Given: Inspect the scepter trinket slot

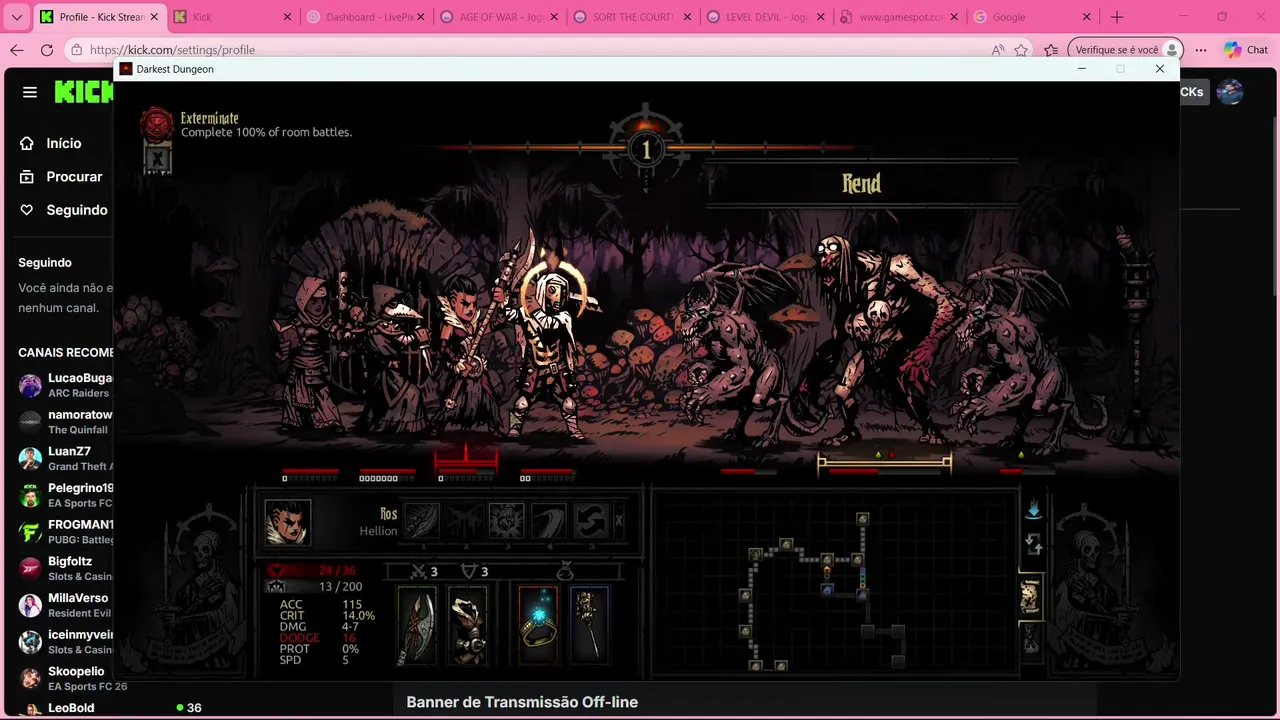Looking at the screenshot, I should tap(589, 626).
